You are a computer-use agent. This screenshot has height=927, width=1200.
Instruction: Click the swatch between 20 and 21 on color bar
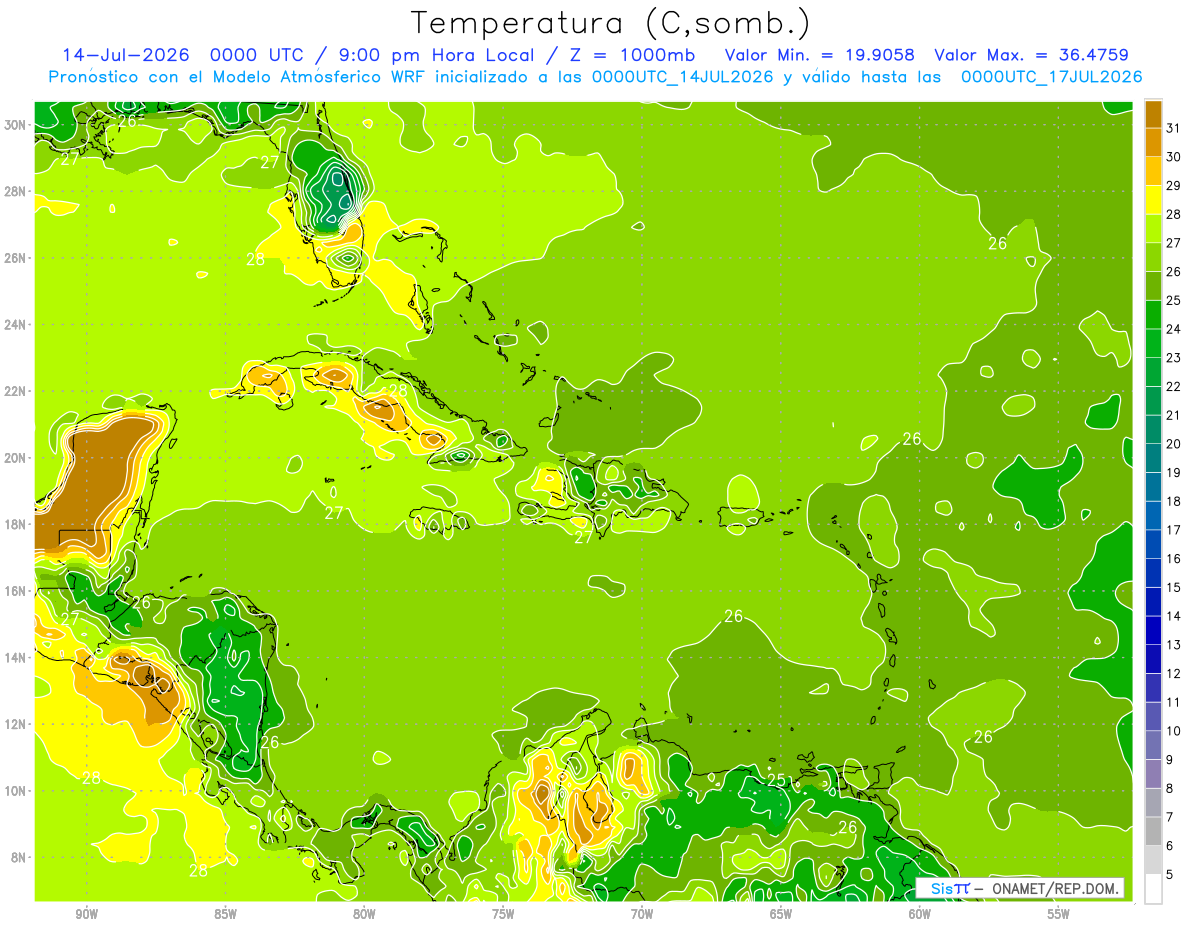coord(1153,429)
